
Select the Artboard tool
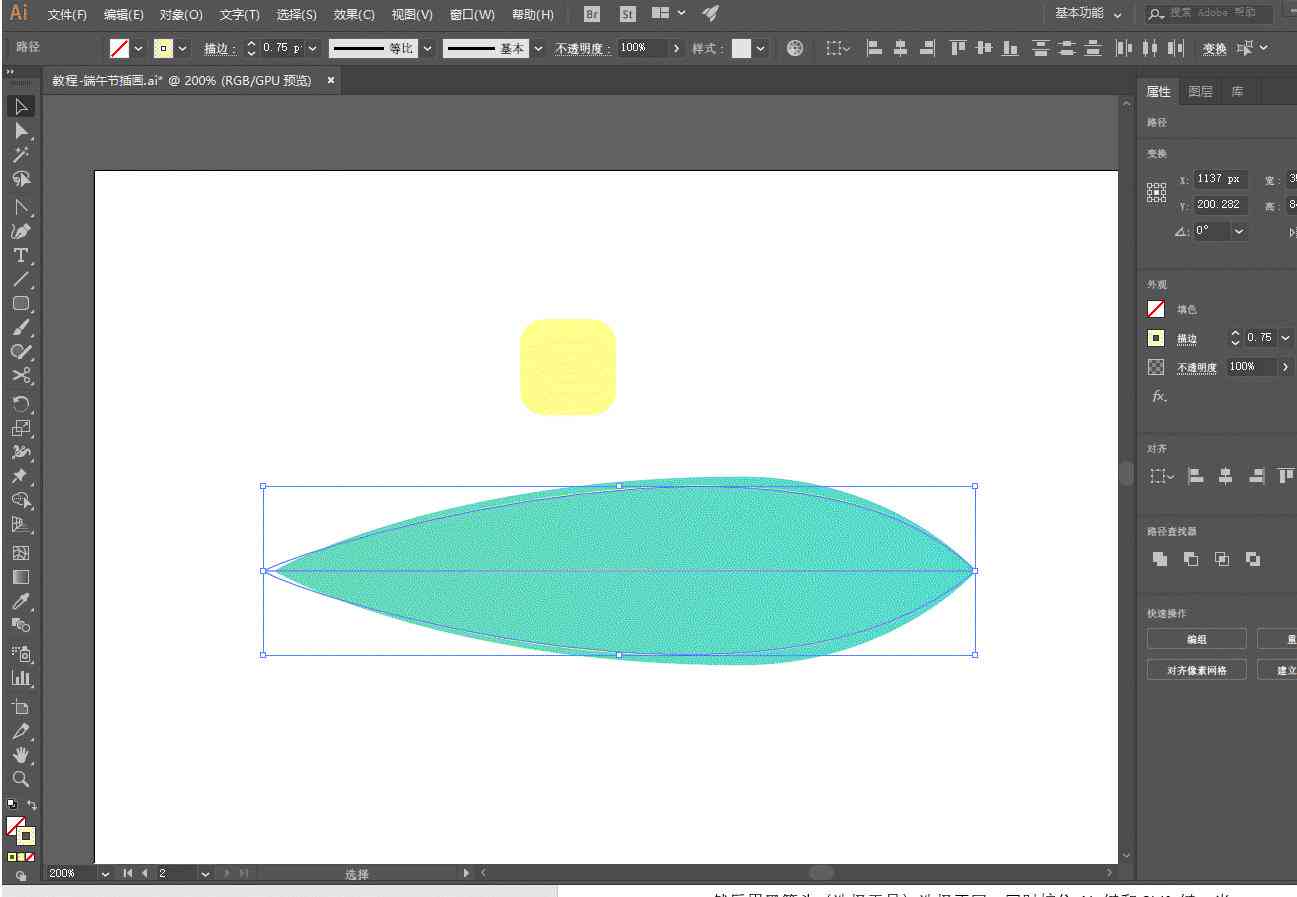click(20, 706)
